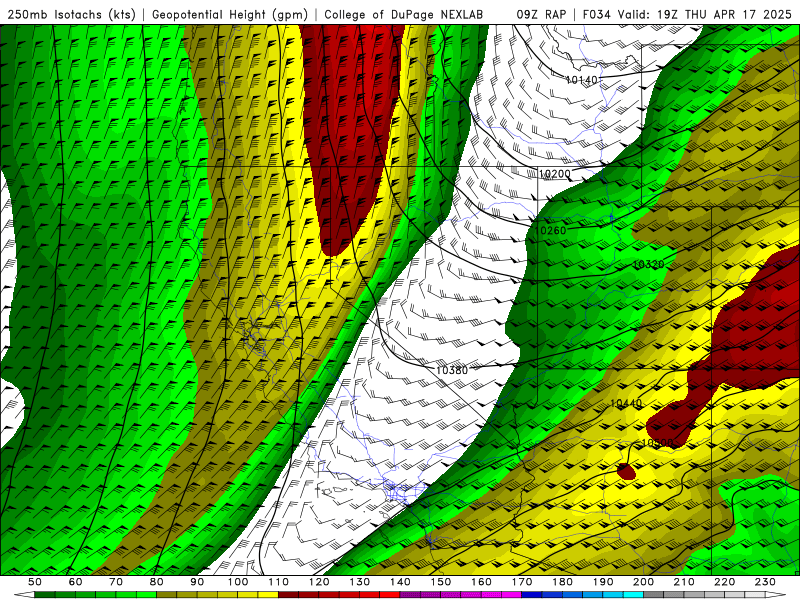The width and height of the screenshot is (800, 600).
Task: Click the 50 tick on the color scale
Action: click(x=35, y=582)
